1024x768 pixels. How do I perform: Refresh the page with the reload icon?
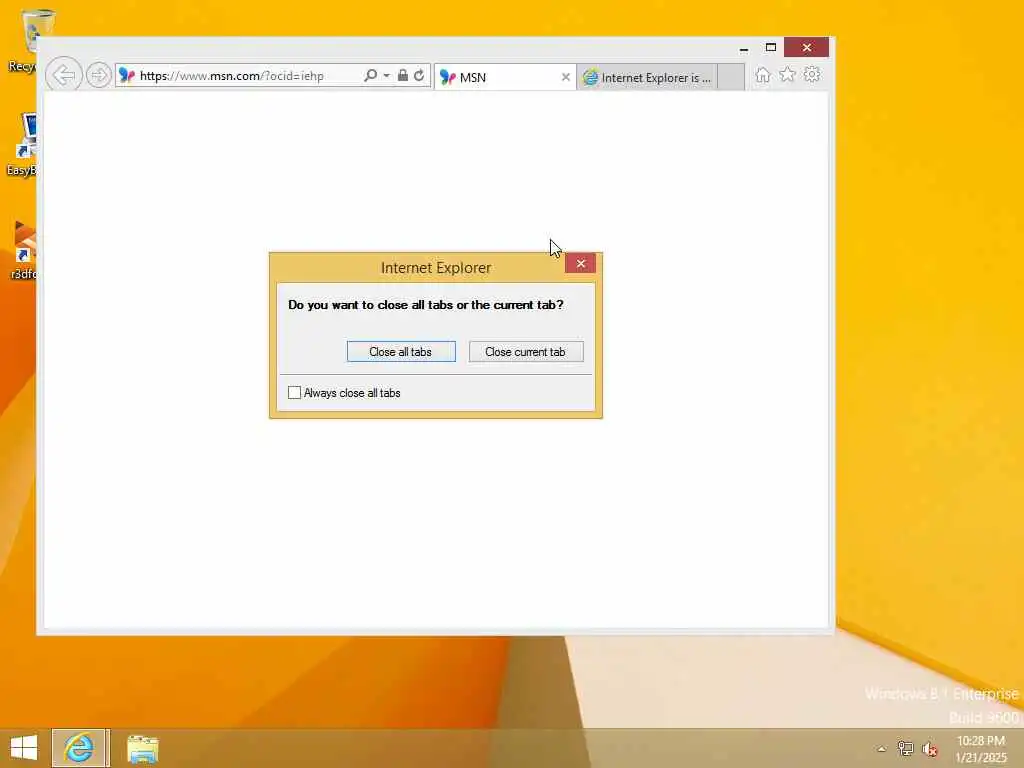click(x=419, y=75)
